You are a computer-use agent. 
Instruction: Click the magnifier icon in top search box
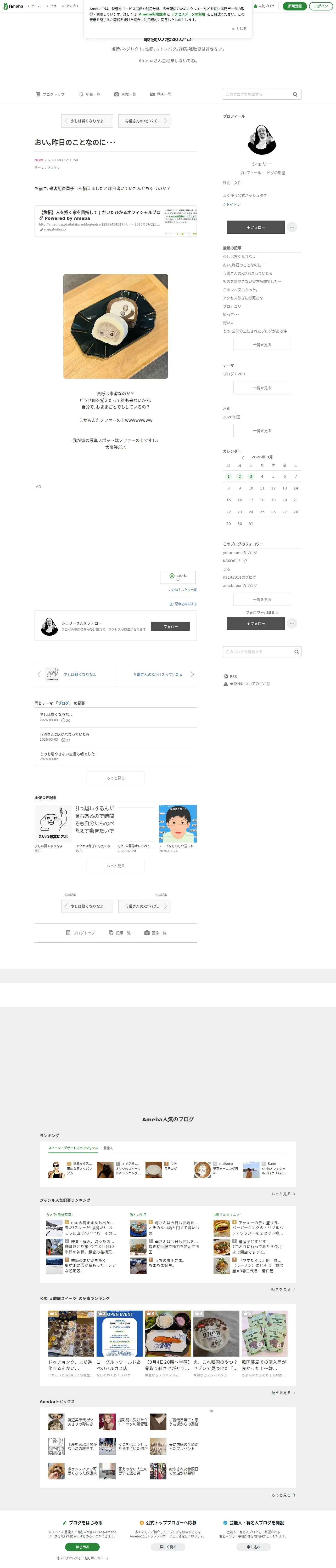pyautogui.click(x=295, y=94)
